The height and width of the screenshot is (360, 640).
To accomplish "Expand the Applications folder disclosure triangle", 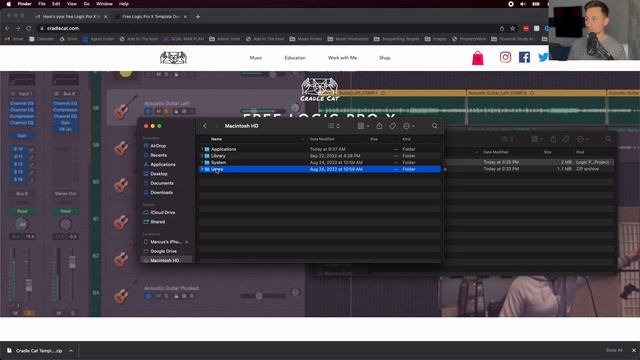I will (x=202, y=149).
